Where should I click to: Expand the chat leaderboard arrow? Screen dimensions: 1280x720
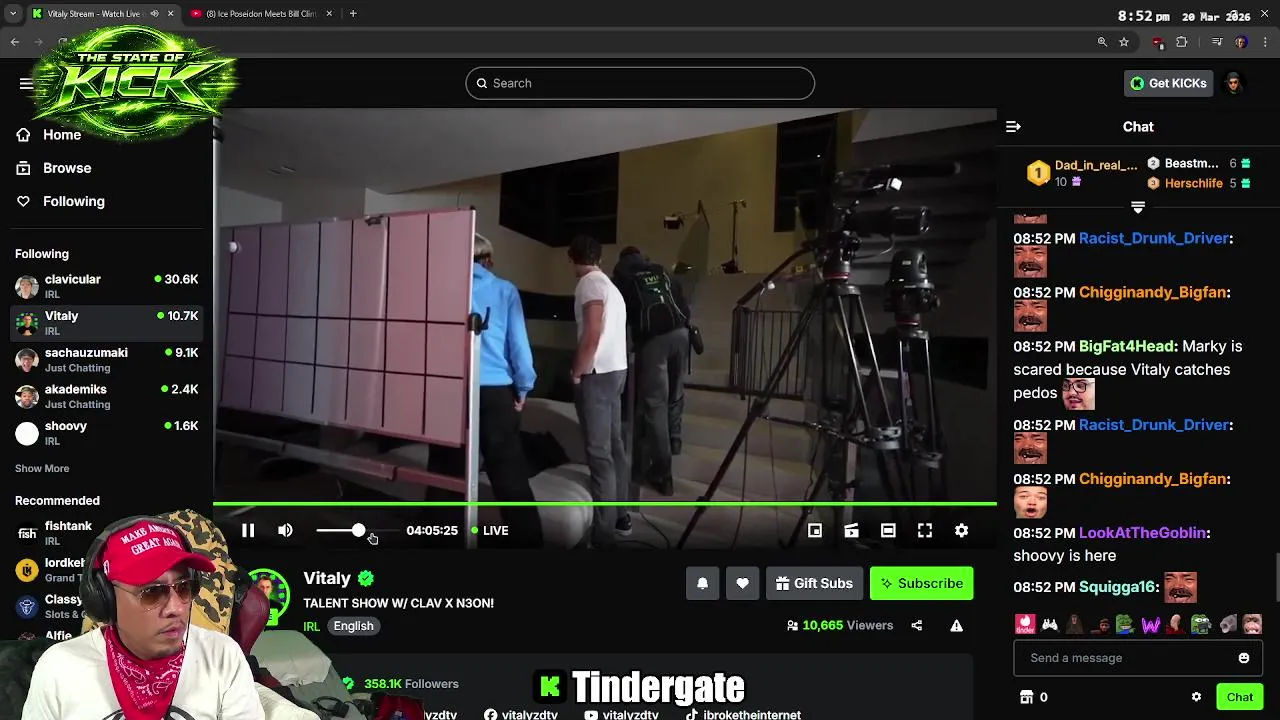tap(1138, 207)
